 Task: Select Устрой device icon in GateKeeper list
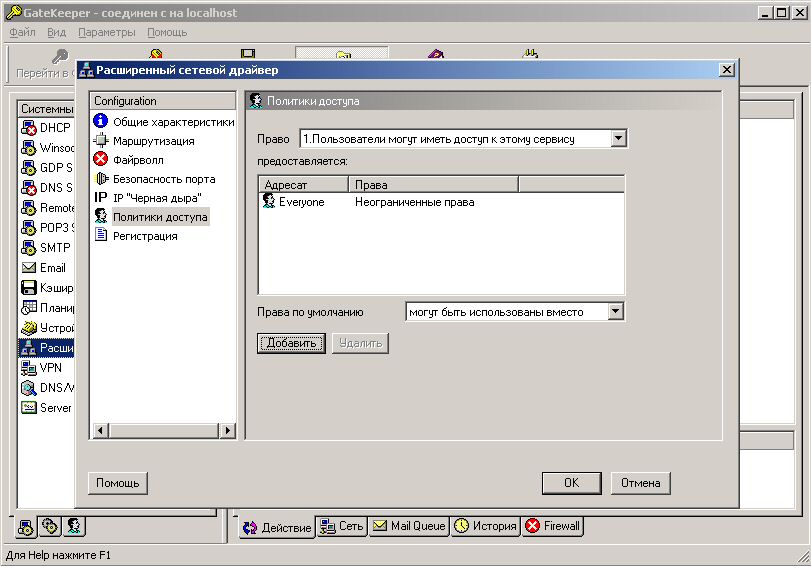(x=28, y=328)
